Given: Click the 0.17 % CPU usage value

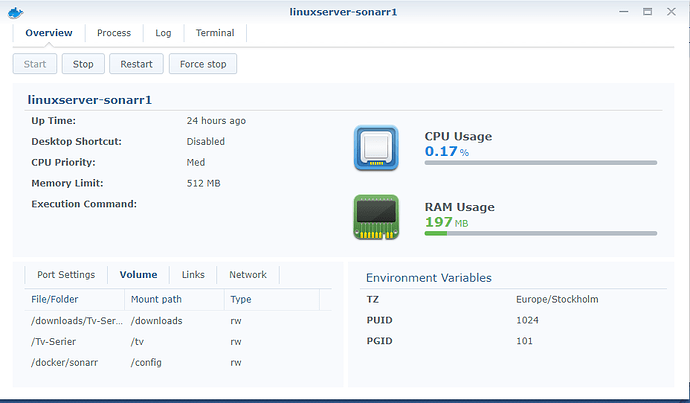Looking at the screenshot, I should [447, 151].
